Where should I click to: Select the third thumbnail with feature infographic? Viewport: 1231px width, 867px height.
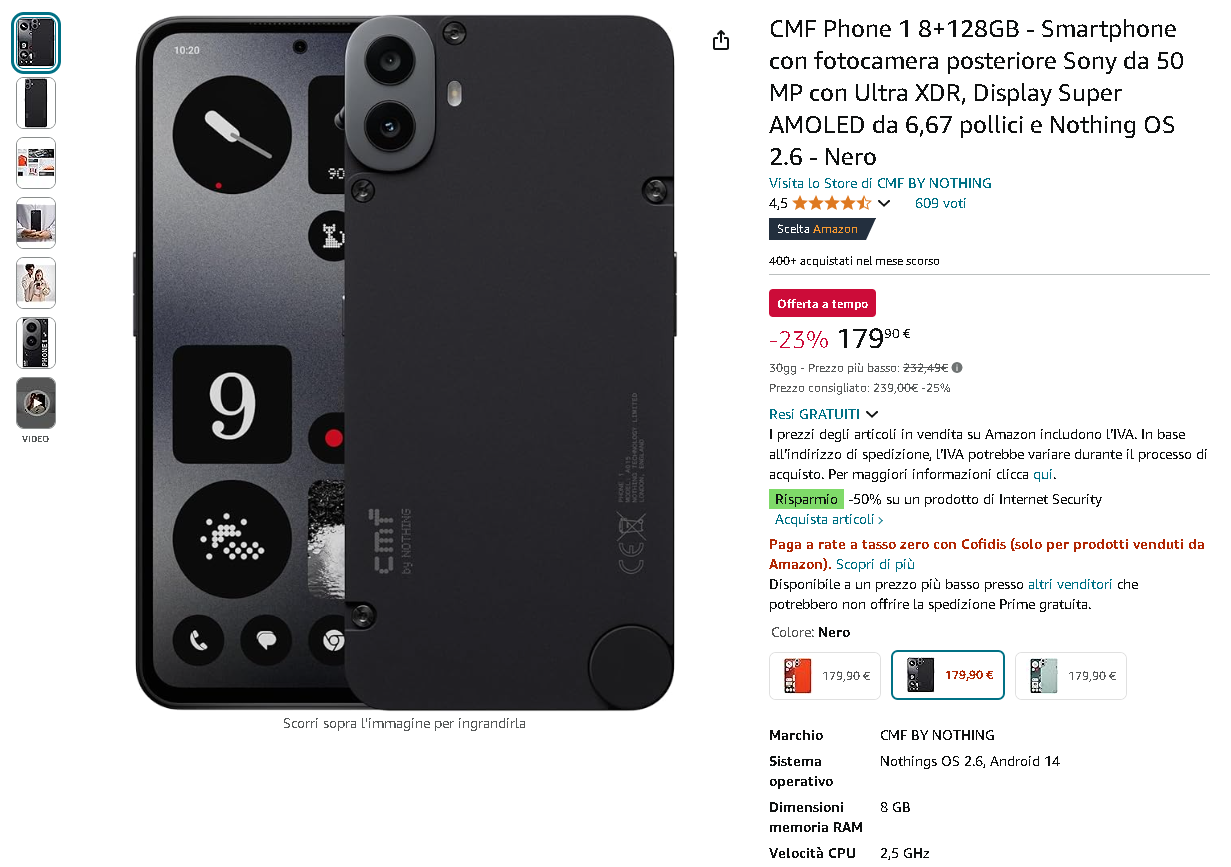[36, 163]
